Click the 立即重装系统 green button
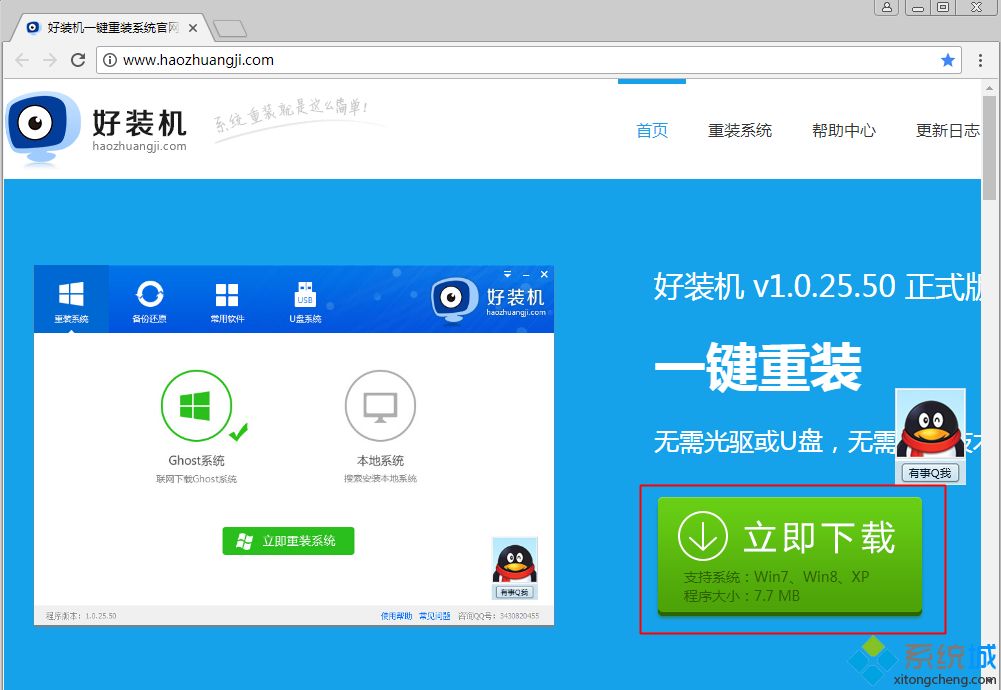Viewport: 1001px width, 690px height. [x=288, y=541]
